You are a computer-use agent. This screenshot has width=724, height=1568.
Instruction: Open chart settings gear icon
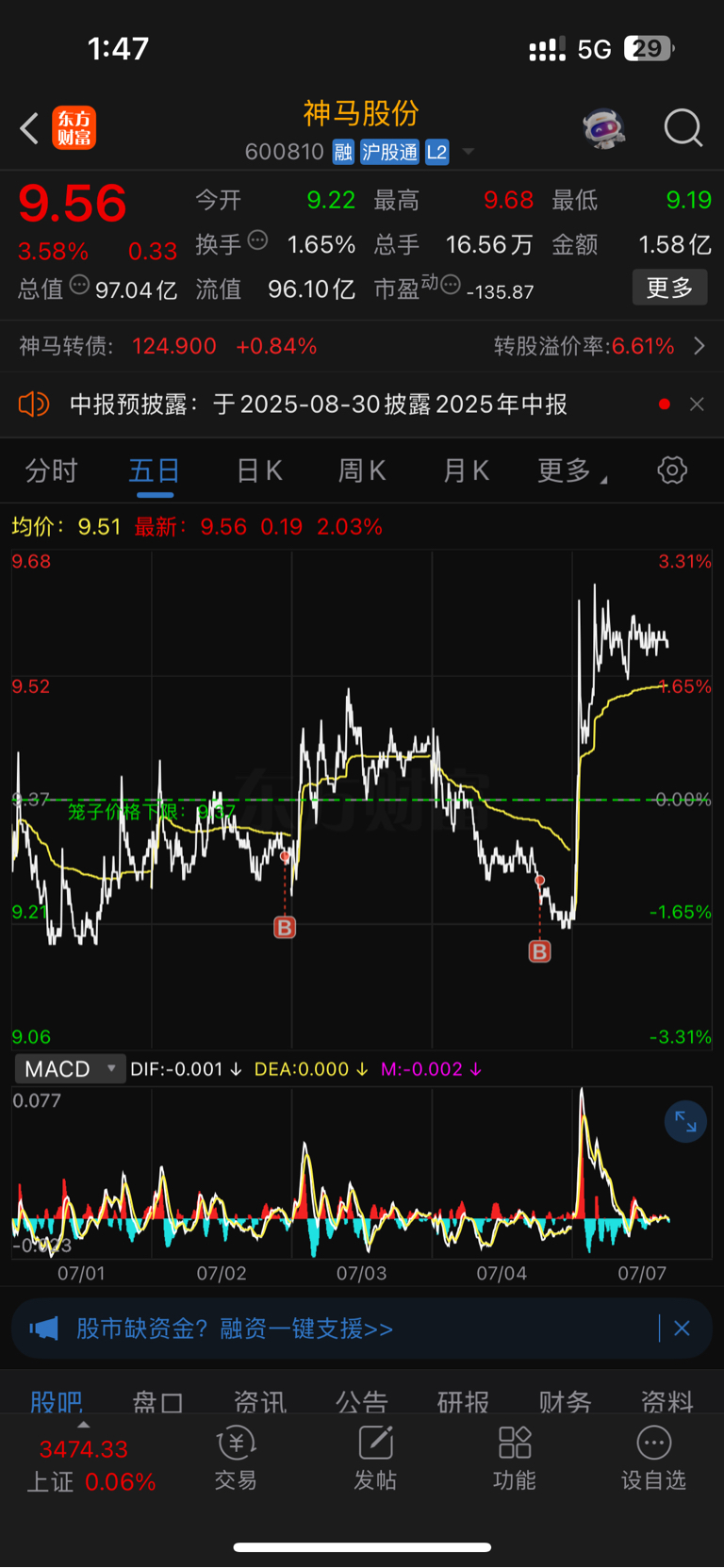click(672, 470)
